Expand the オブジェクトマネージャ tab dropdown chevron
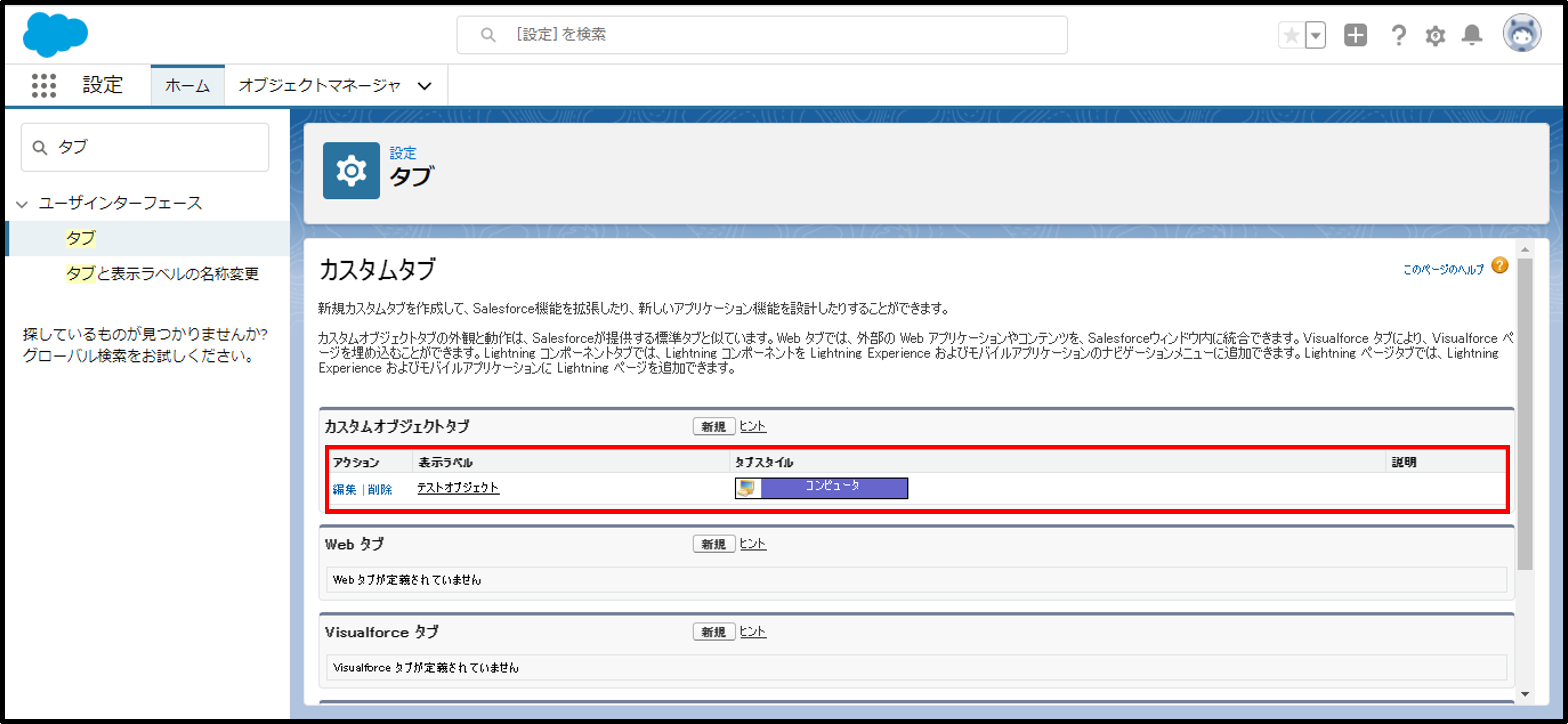This screenshot has width=1568, height=724. click(x=424, y=86)
